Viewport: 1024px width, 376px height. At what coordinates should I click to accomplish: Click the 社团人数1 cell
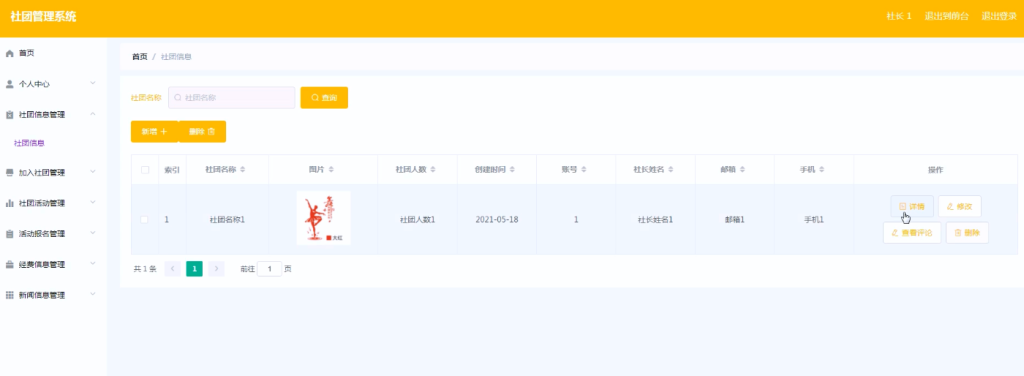click(417, 219)
